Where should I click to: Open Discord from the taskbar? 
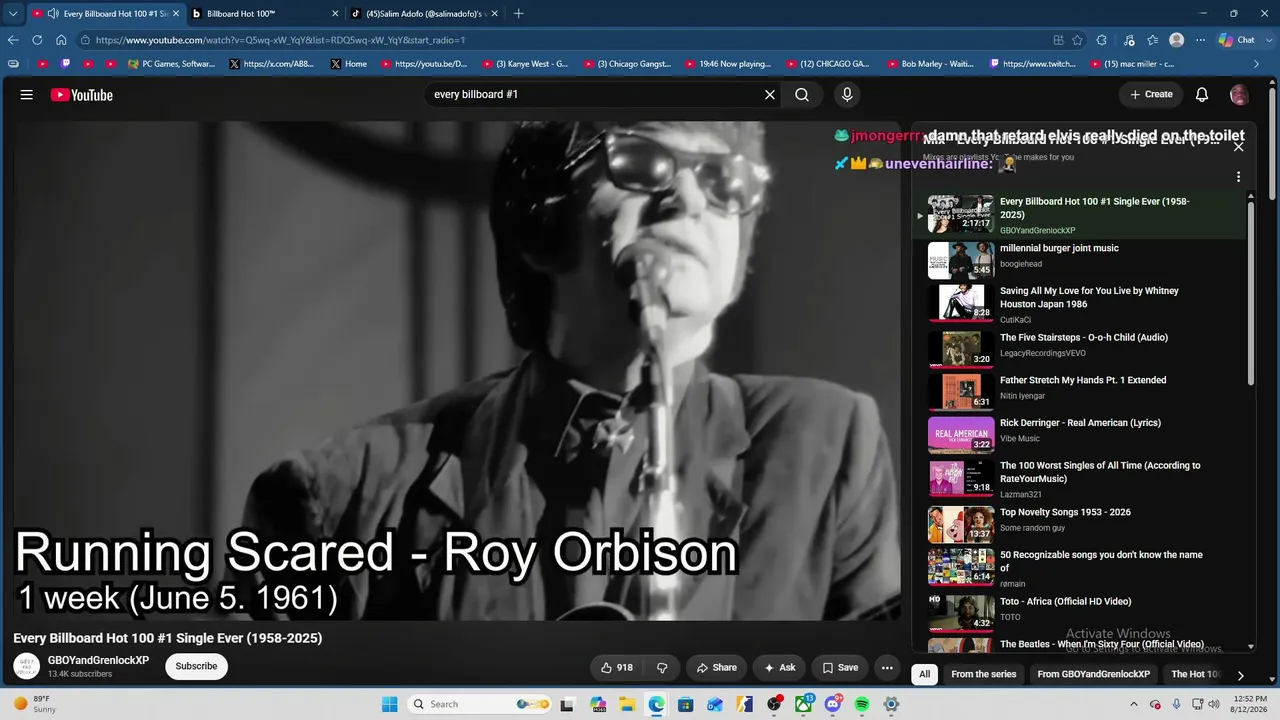tap(833, 704)
